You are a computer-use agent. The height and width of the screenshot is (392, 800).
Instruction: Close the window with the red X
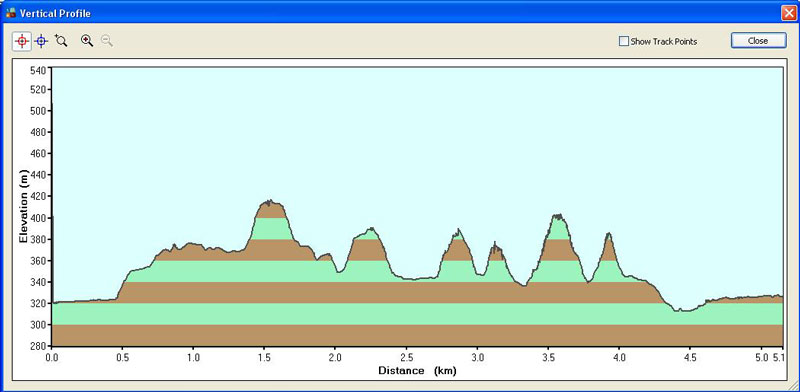click(789, 13)
